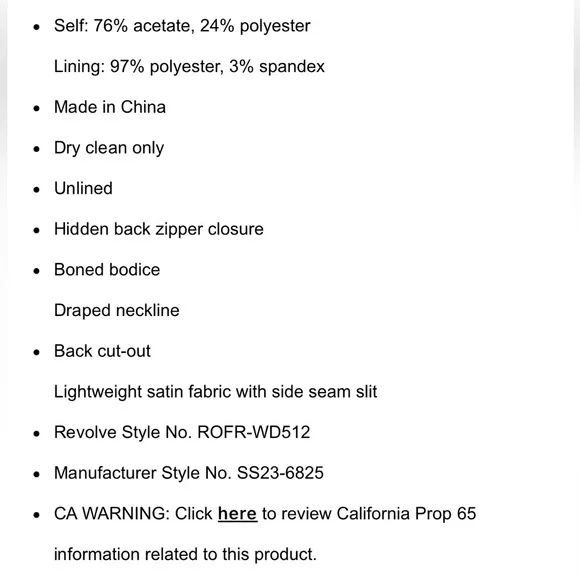Click the 'California Prop 65' phrase
This screenshot has width=580, height=580.
tap(406, 513)
